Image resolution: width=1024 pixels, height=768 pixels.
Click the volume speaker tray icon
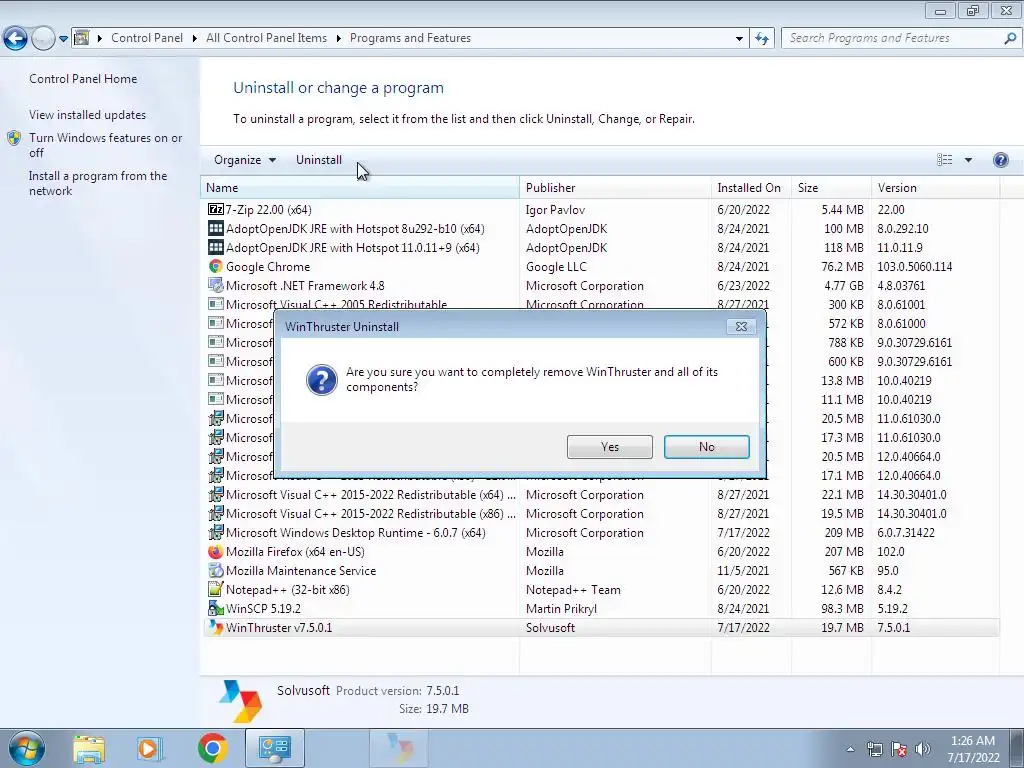[x=923, y=750]
